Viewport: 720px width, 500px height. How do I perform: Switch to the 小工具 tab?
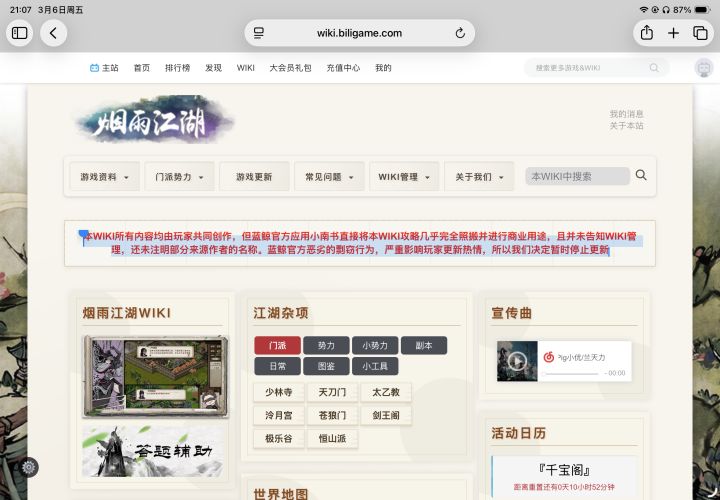click(x=375, y=366)
